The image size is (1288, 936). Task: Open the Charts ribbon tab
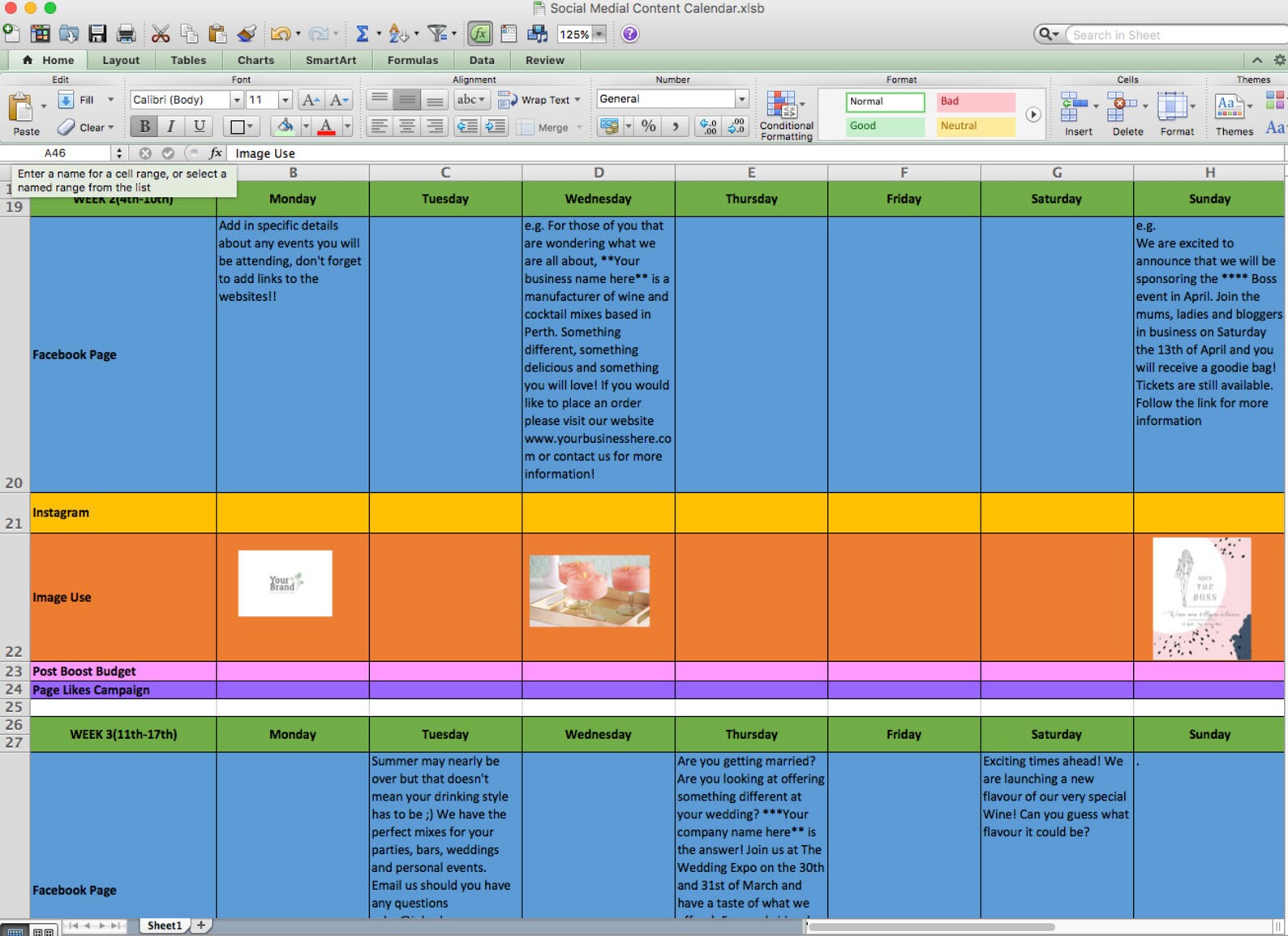255,60
